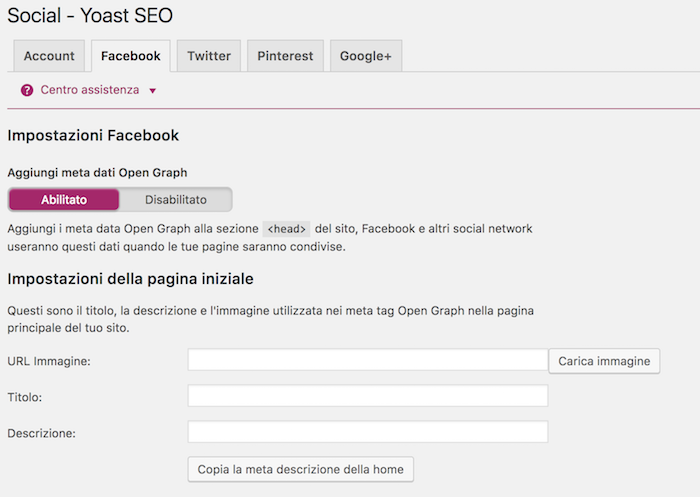Select the Facebook tab
This screenshot has width=700, height=497.
130,56
